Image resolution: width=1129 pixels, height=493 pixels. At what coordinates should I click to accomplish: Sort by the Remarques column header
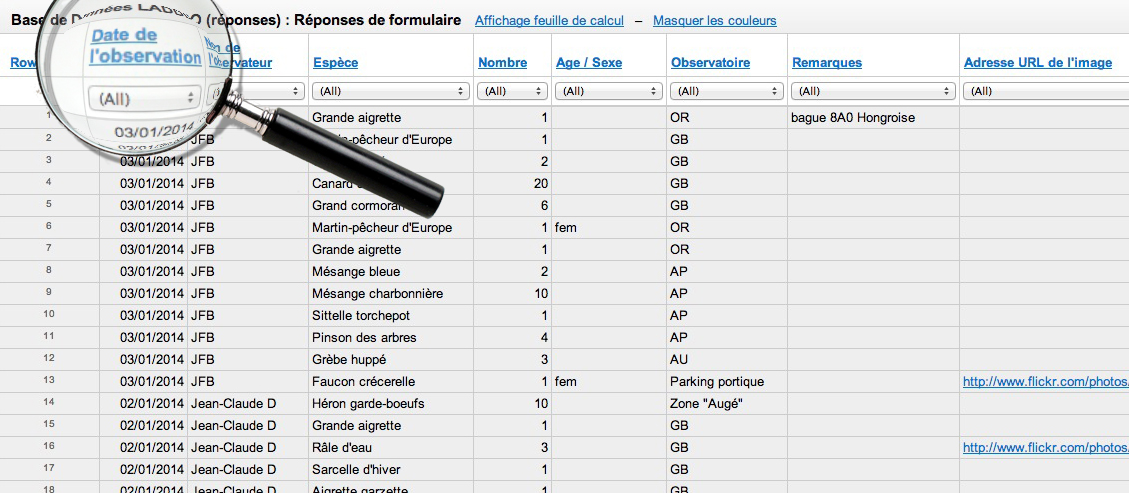point(827,62)
